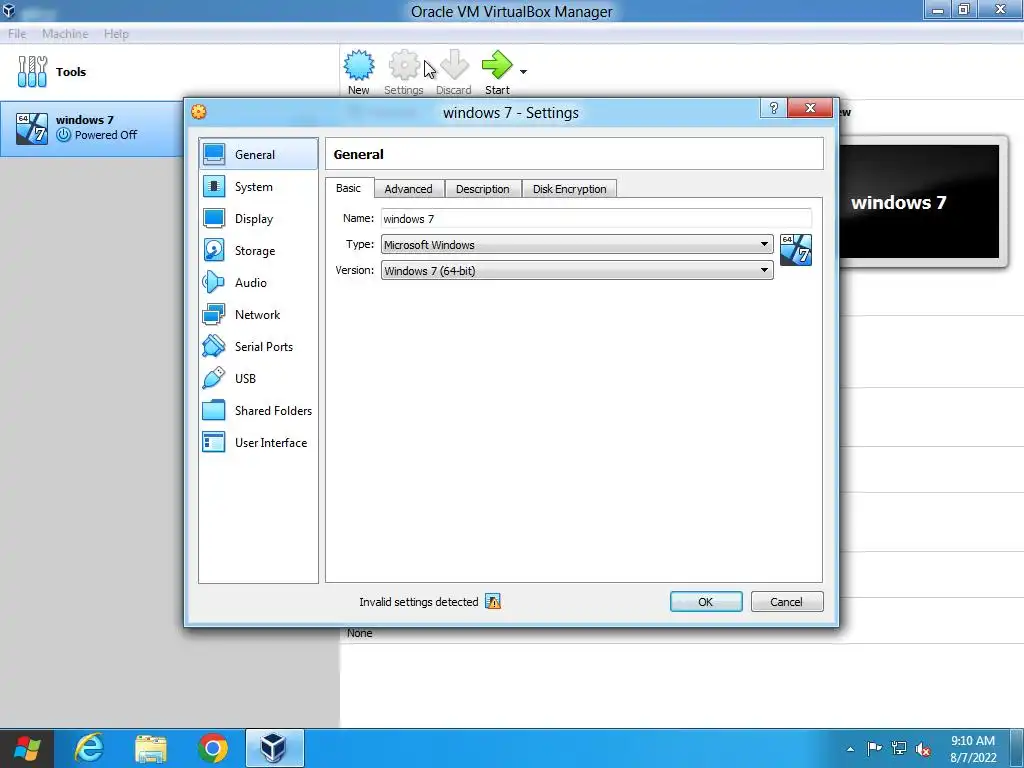The image size is (1024, 768).
Task: Click OK to save settings
Action: [706, 601]
